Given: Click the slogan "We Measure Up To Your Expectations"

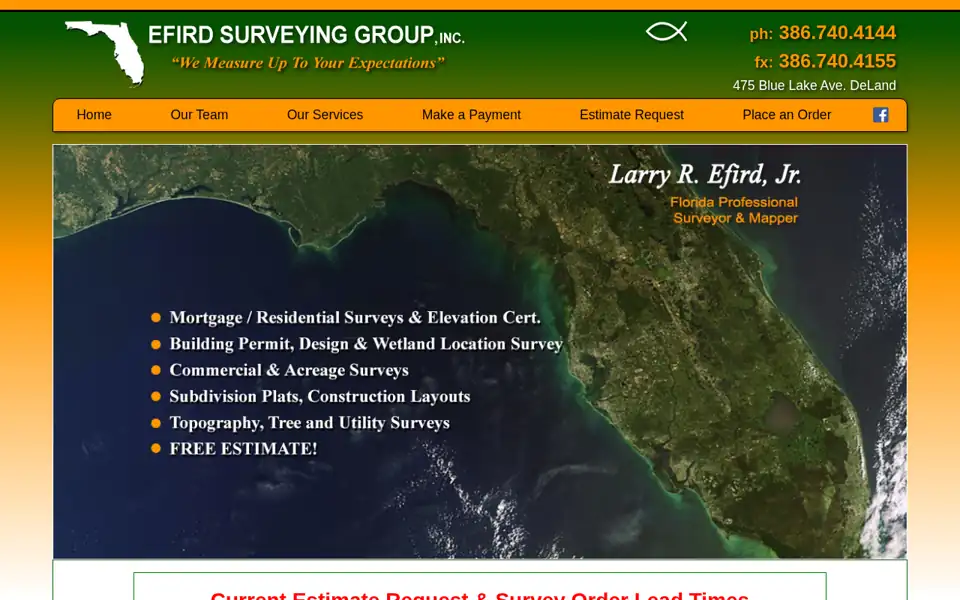Looking at the screenshot, I should pyautogui.click(x=308, y=63).
